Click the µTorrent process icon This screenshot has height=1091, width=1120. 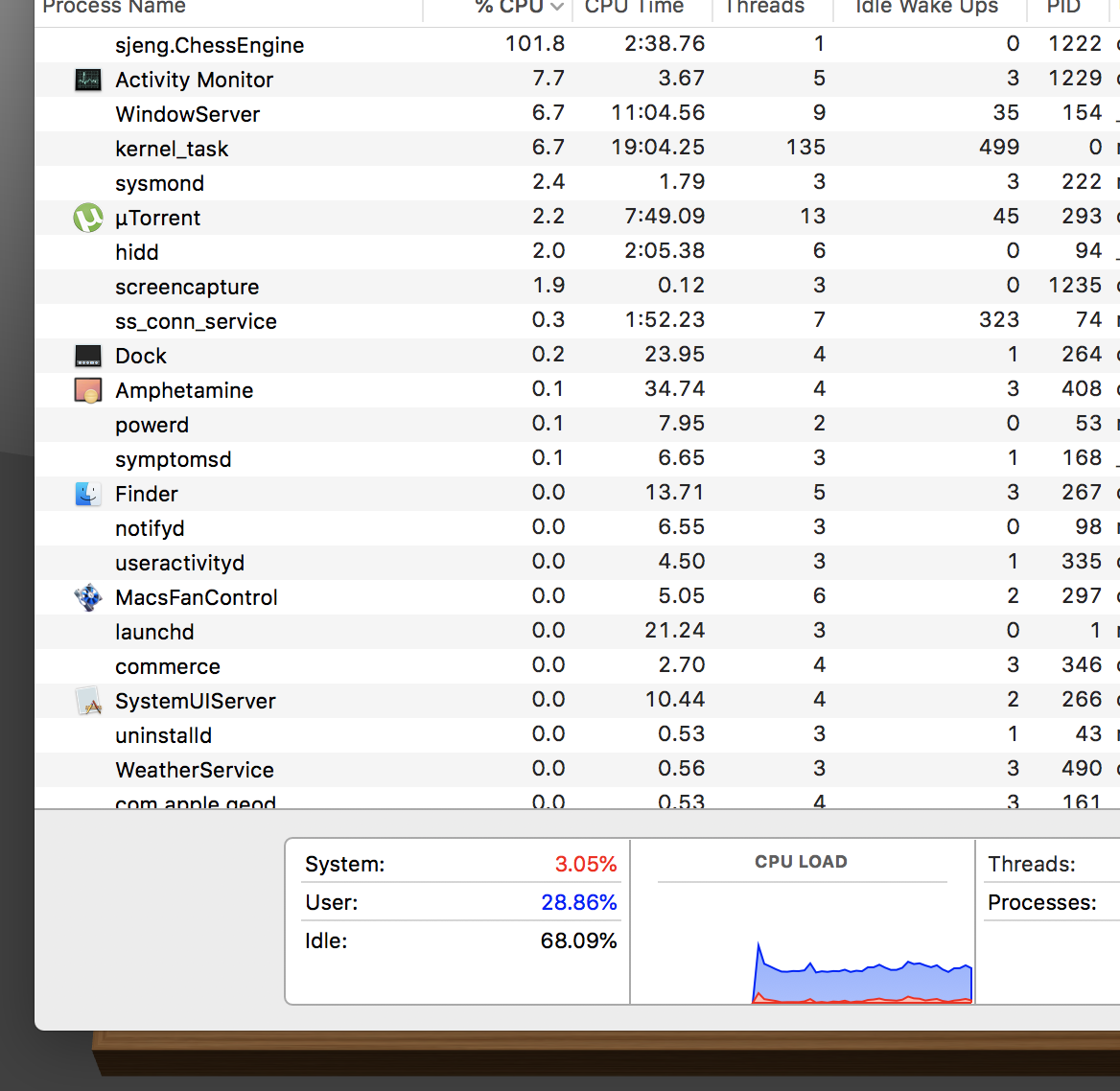[x=88, y=218]
